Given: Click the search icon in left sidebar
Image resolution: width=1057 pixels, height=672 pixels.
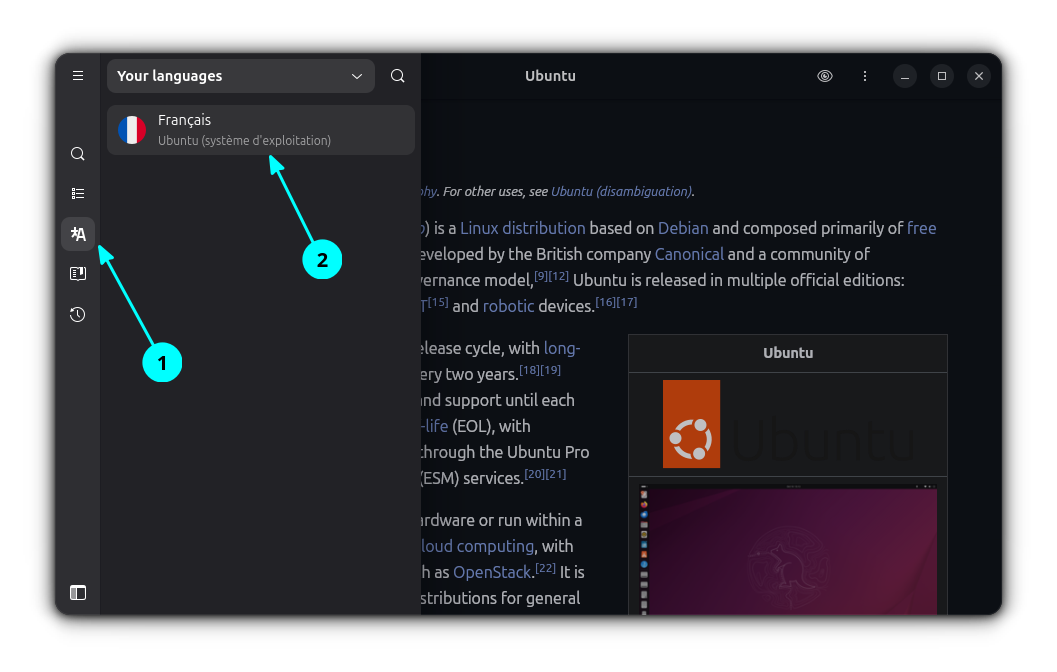Looking at the screenshot, I should [x=78, y=154].
